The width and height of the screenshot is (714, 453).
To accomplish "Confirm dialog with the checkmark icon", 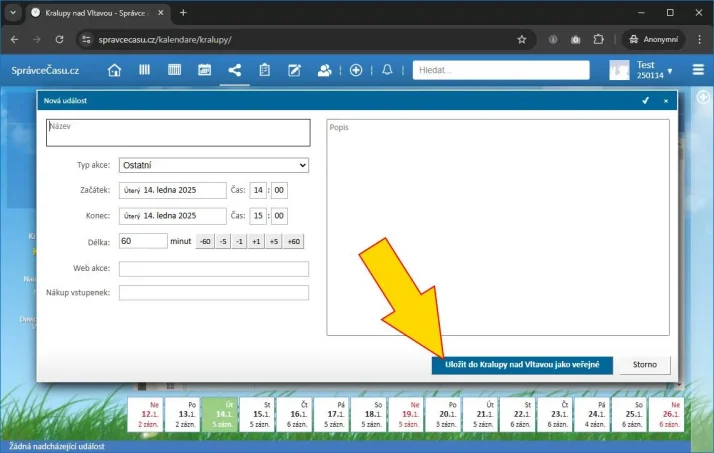I will coord(646,100).
